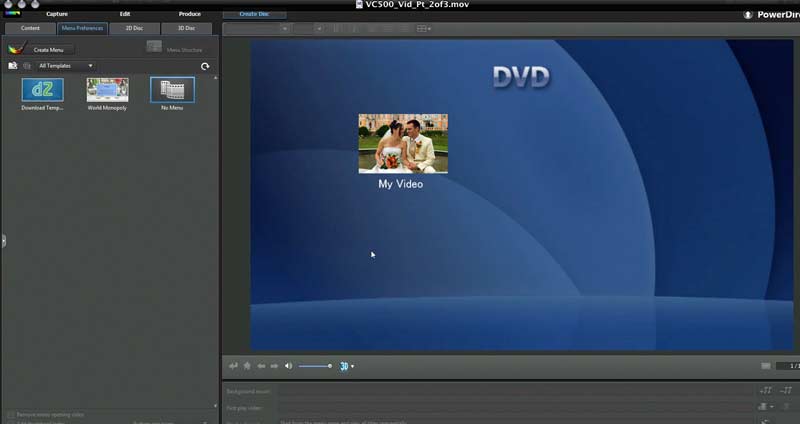800x424 pixels.
Task: Open the 3D Disc tab
Action: [186, 28]
